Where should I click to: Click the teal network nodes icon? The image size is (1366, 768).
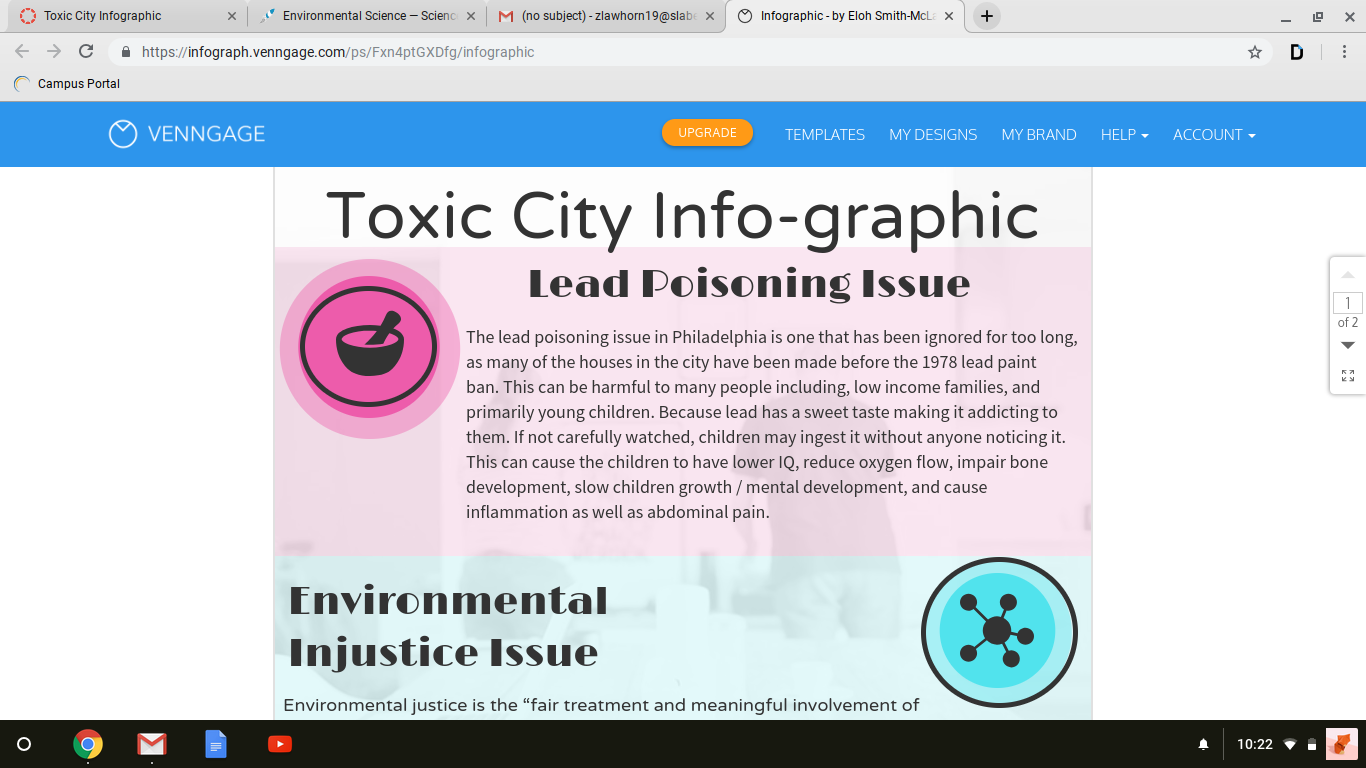(x=998, y=631)
